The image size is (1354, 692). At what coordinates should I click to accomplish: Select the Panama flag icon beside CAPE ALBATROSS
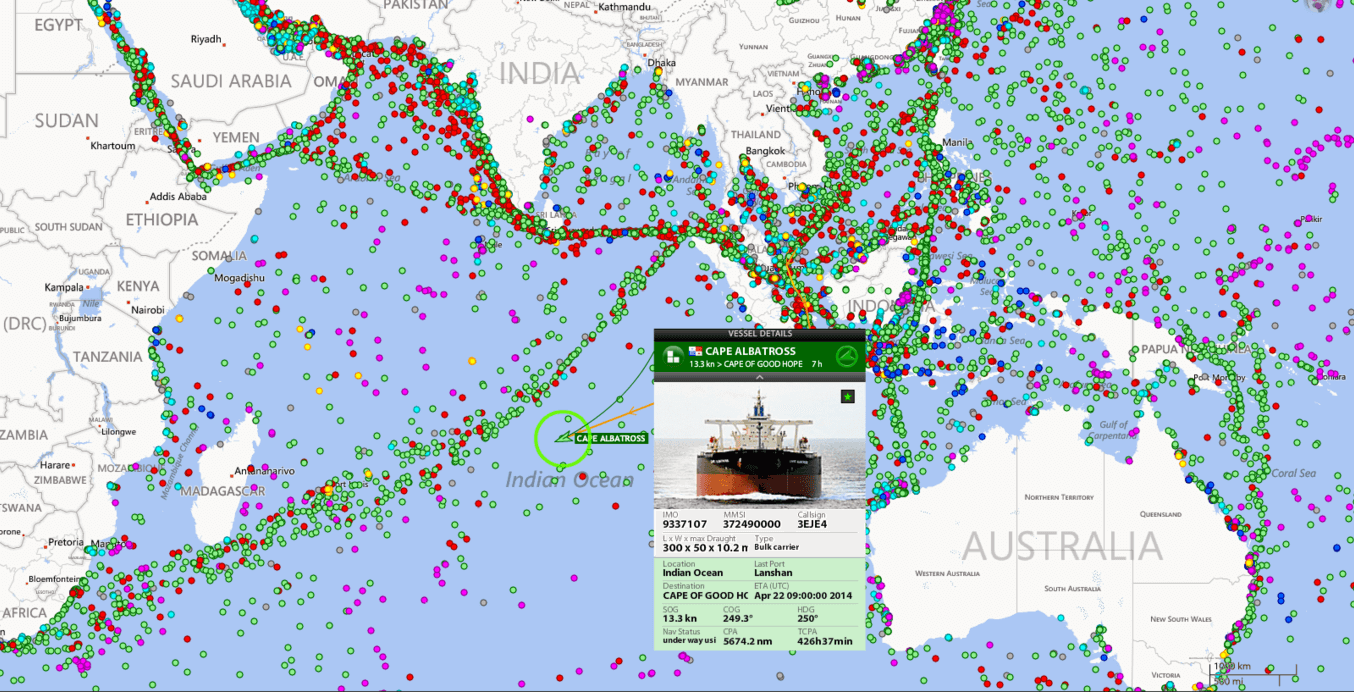(696, 351)
